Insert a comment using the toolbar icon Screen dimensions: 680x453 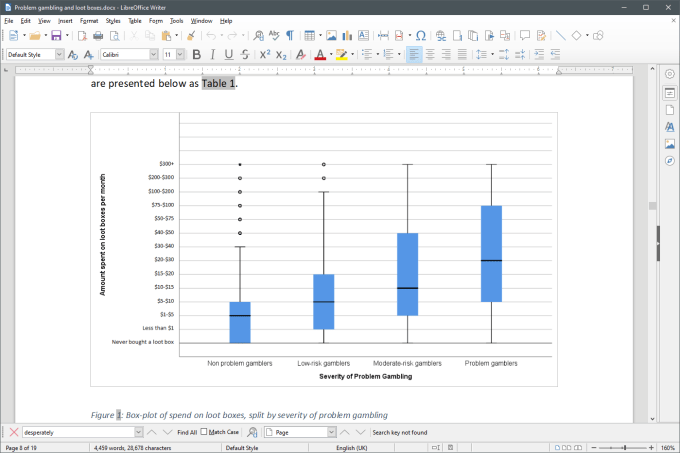525,36
